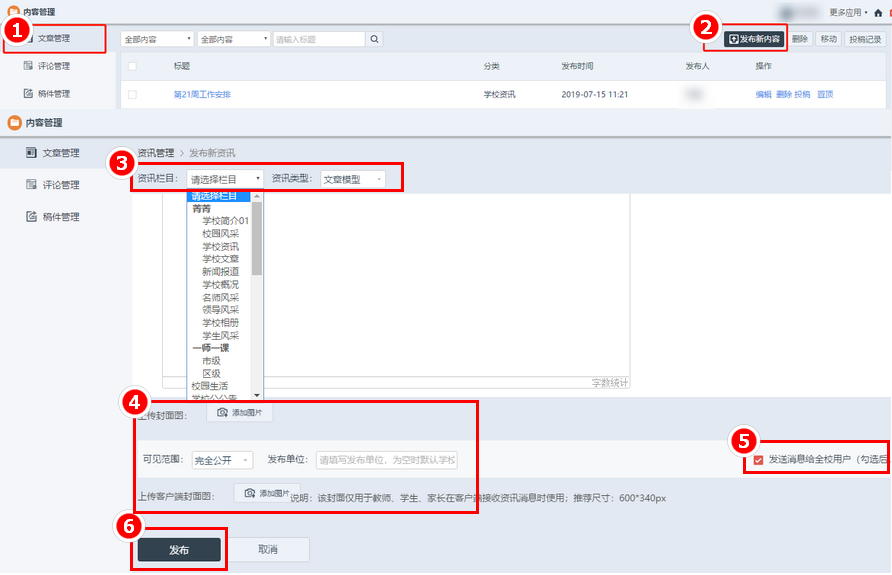
Task: Expand the 可见范围 完全公开 dropdown
Action: pos(221,460)
